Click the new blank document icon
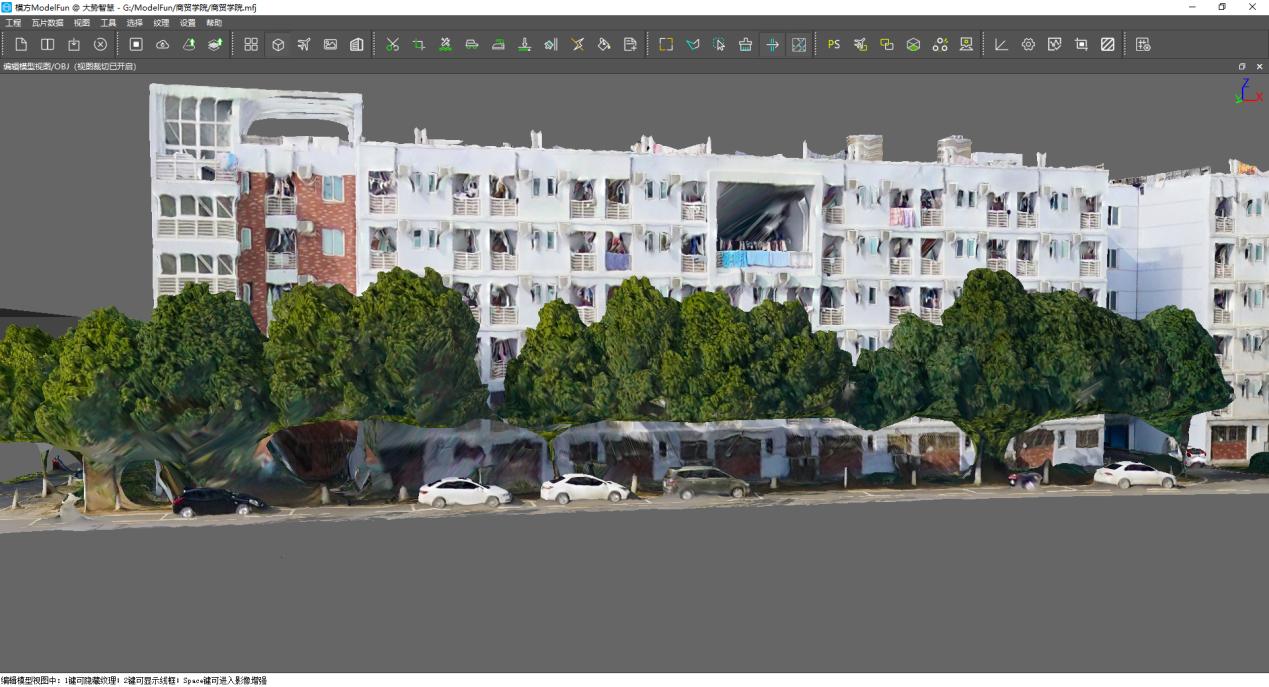 (21, 44)
